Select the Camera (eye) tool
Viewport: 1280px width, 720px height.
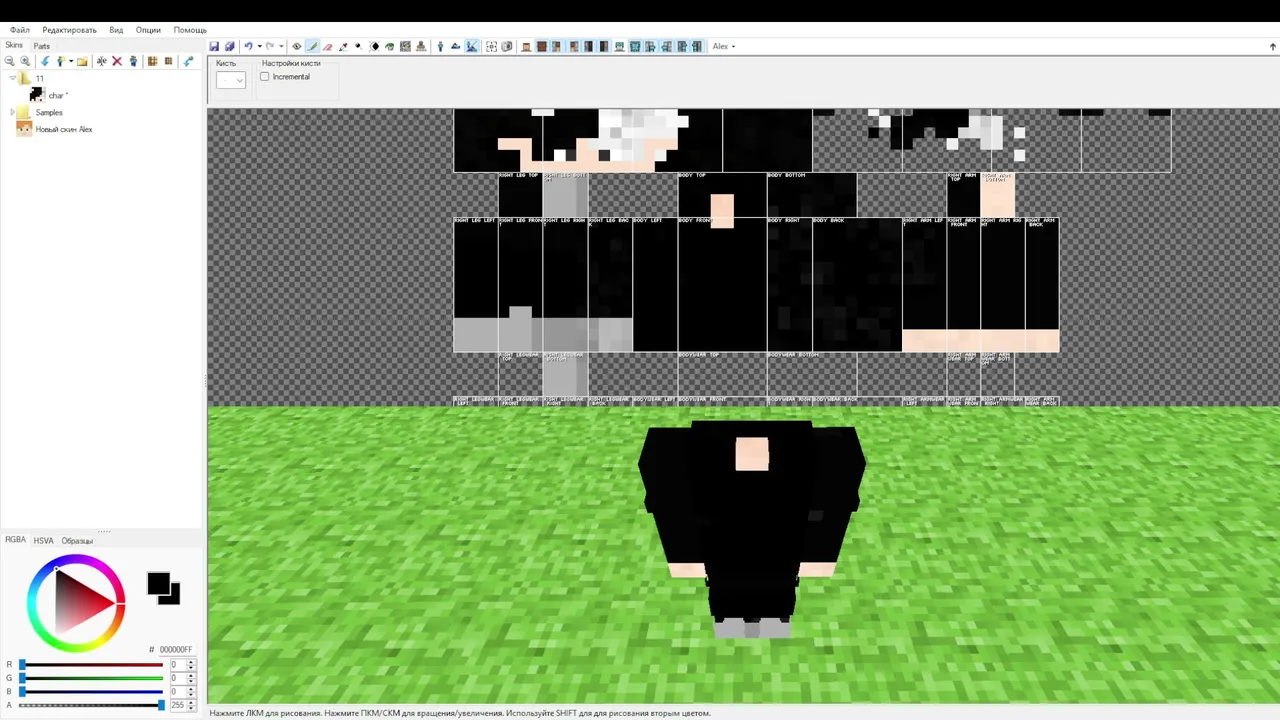click(x=297, y=46)
